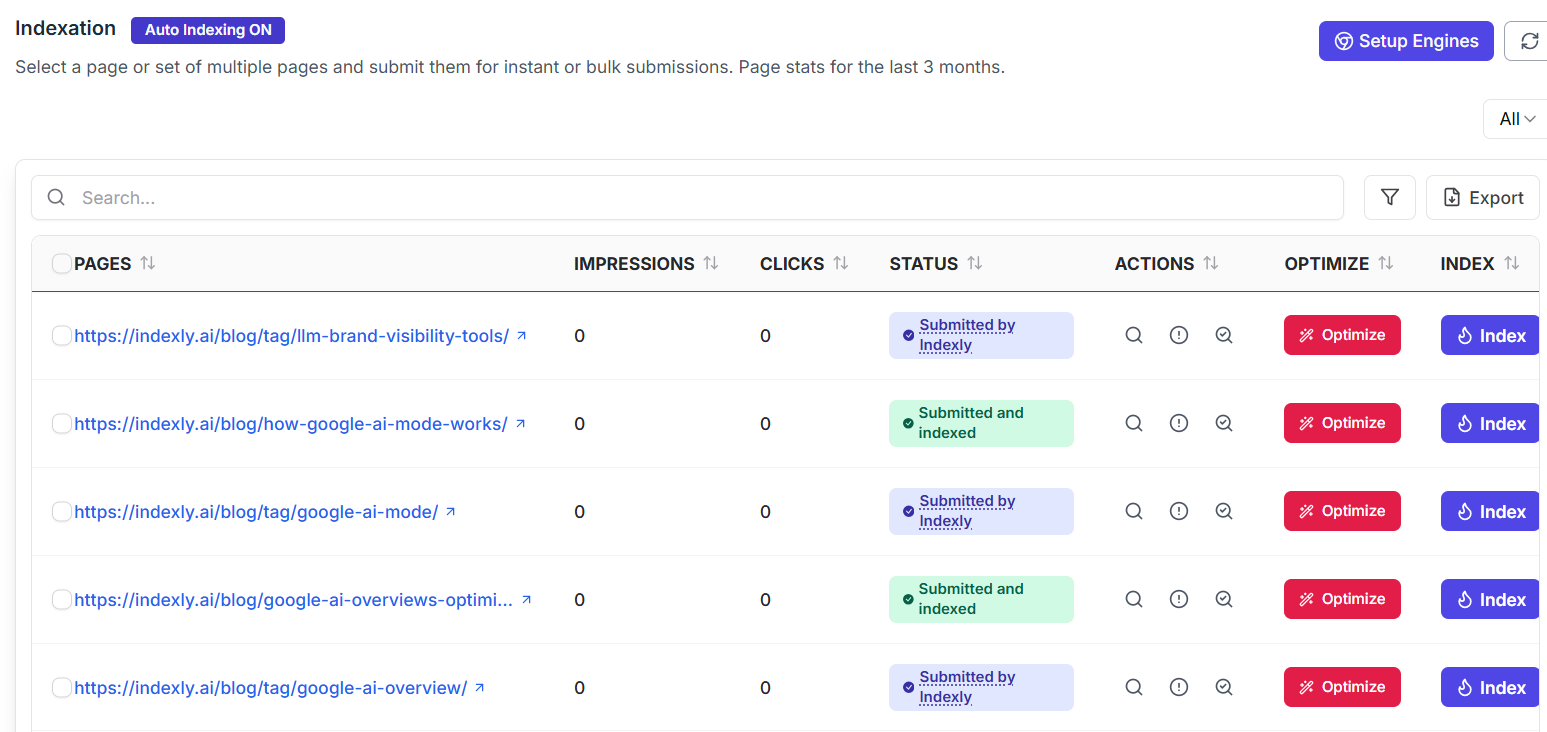1547x732 pixels.
Task: Expand the All filter dropdown
Action: coord(1516,119)
